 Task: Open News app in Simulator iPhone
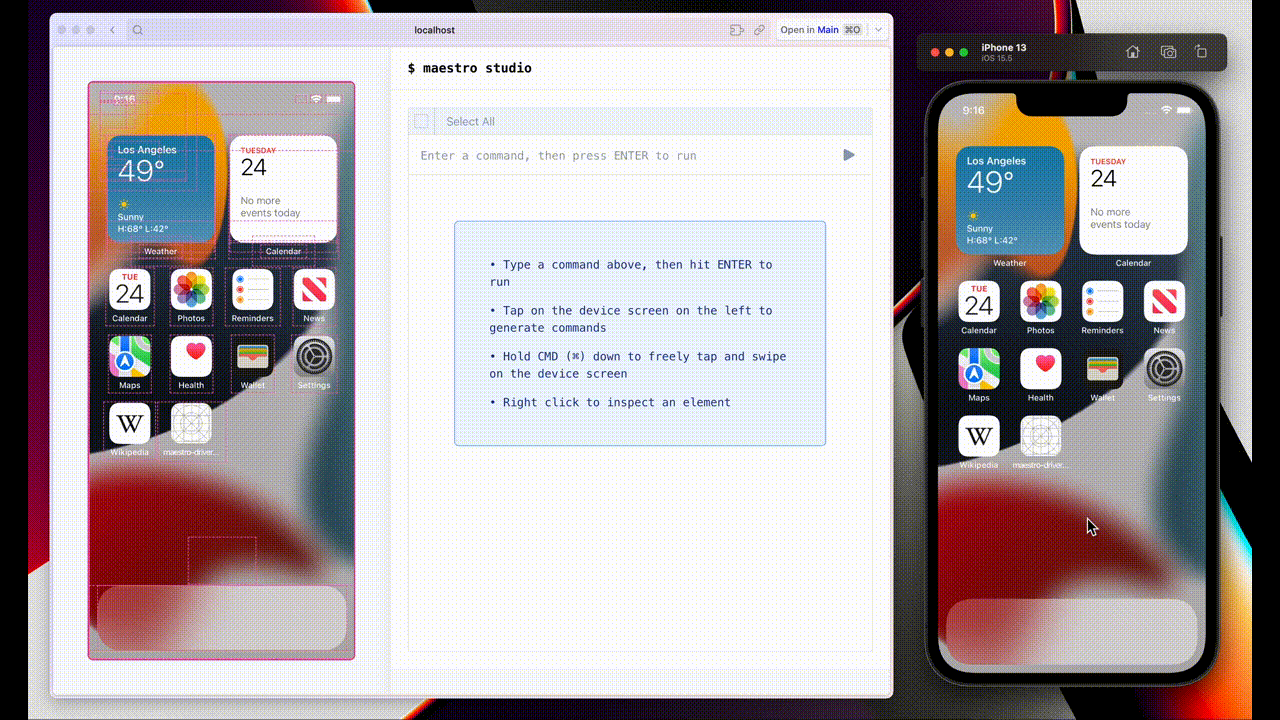(1164, 301)
